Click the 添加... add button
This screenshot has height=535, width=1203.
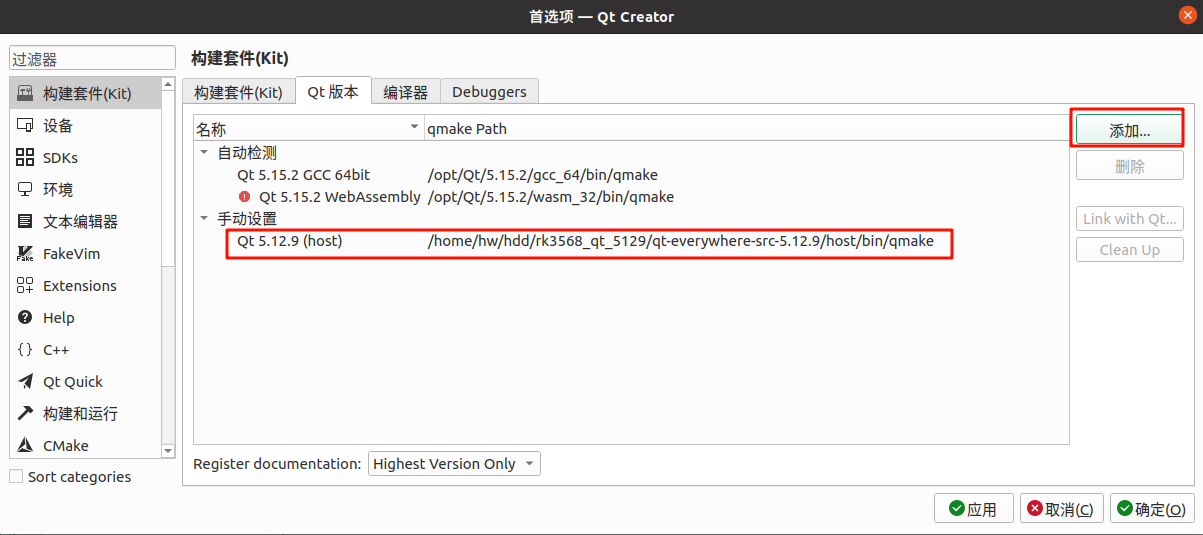click(x=1130, y=130)
